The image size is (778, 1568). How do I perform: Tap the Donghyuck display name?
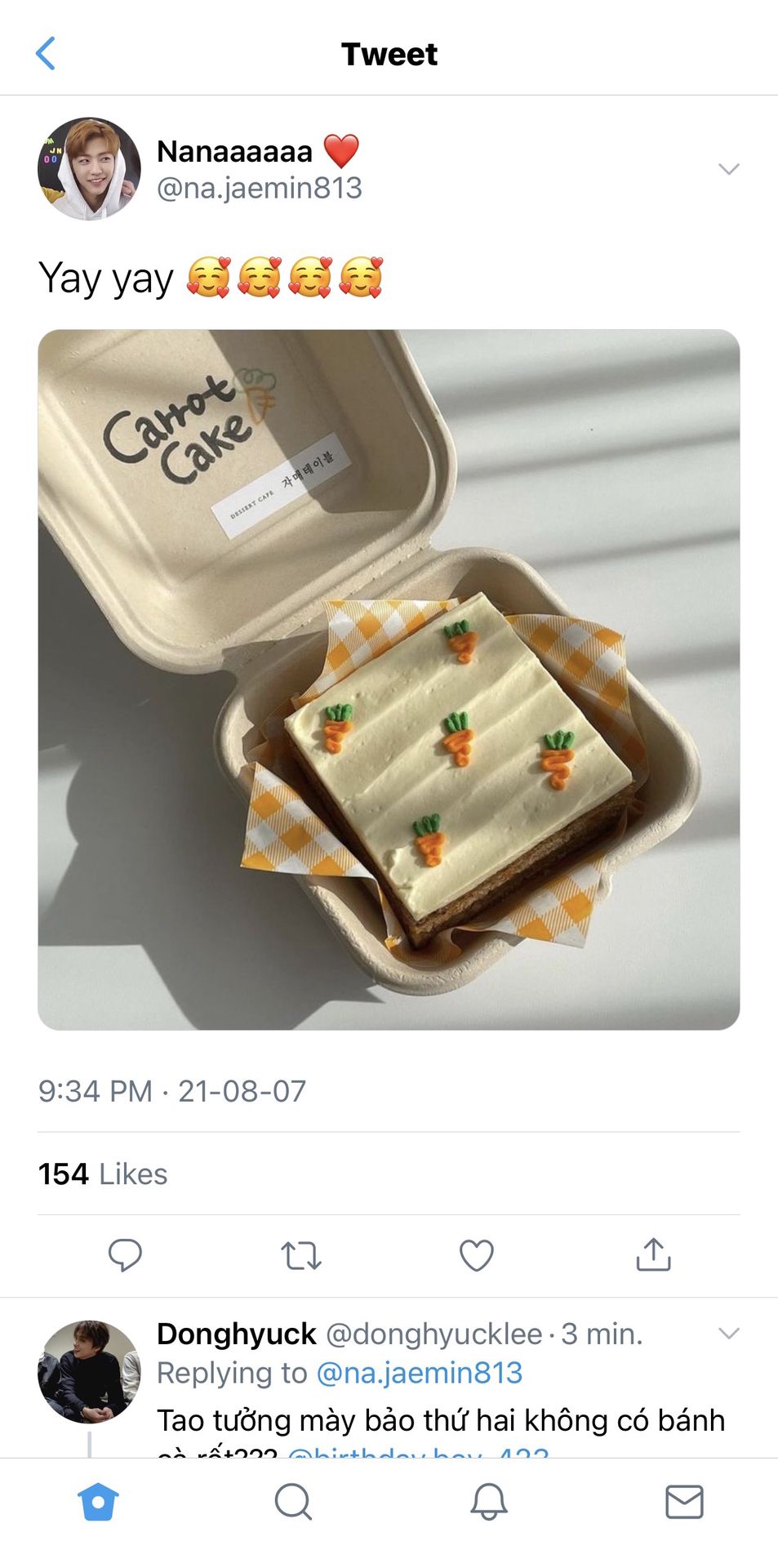(x=236, y=1334)
